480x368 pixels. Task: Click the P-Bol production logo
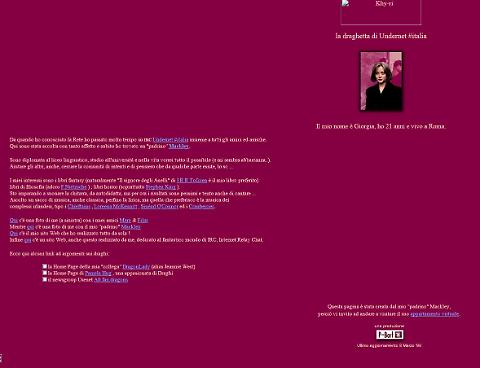(390, 334)
